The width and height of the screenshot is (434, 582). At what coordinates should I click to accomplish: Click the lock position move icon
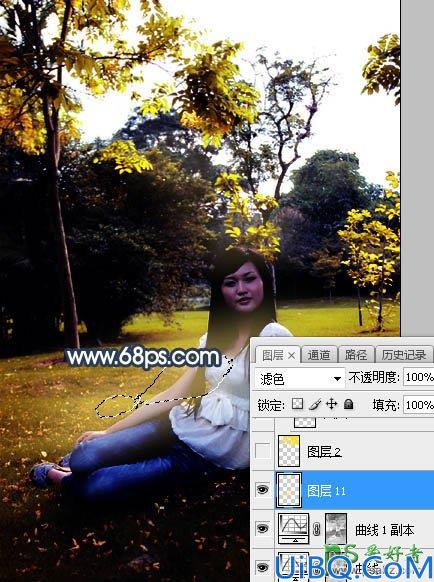coord(332,404)
